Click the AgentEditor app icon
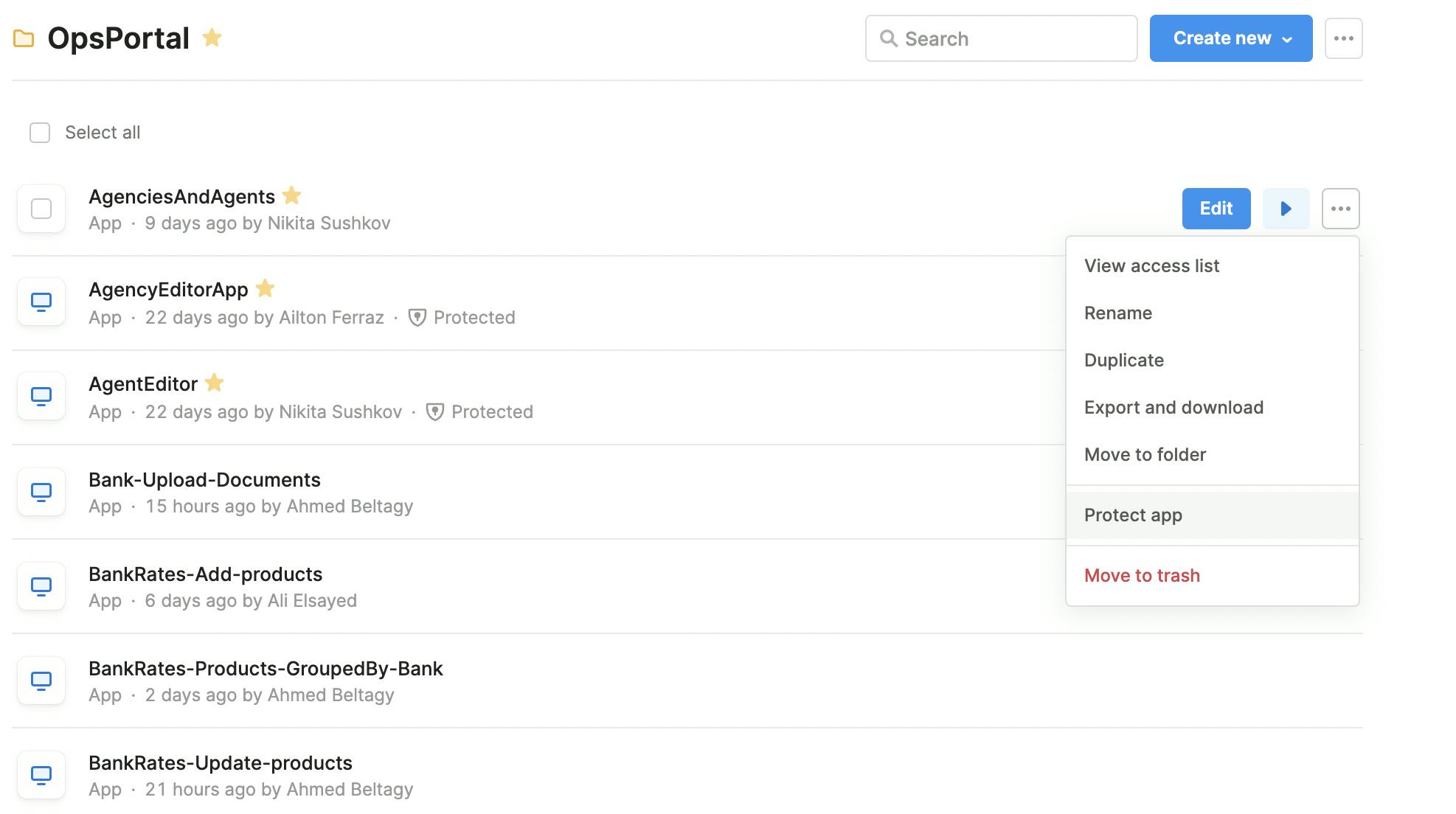The height and width of the screenshot is (814, 1456). coord(41,397)
